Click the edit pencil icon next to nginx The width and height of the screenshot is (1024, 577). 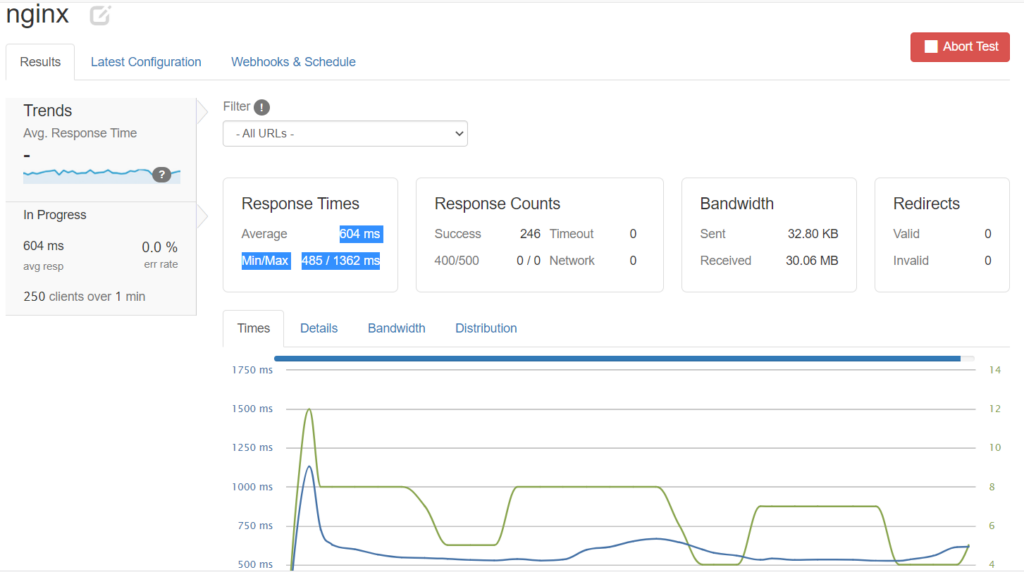tap(100, 15)
